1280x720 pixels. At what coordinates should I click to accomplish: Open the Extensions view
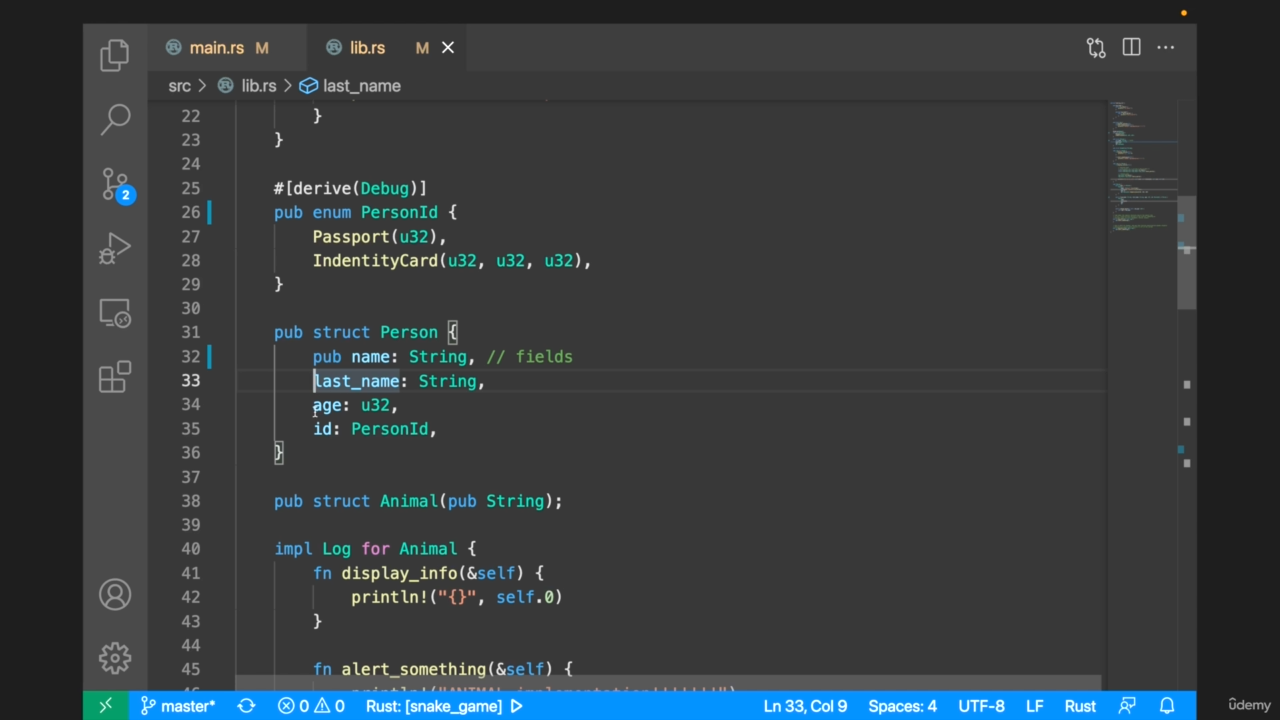(115, 377)
